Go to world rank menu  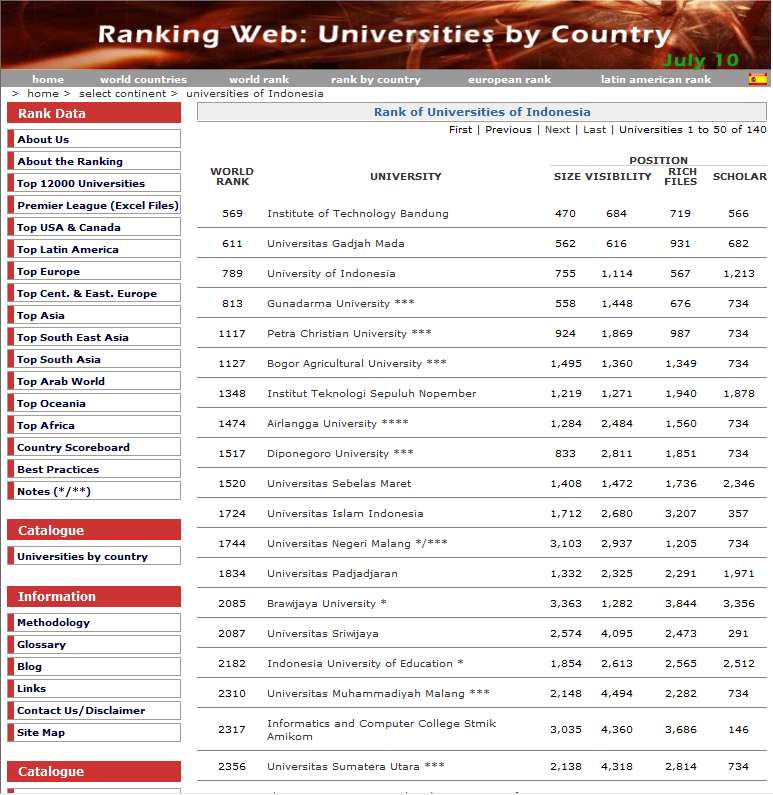click(259, 80)
